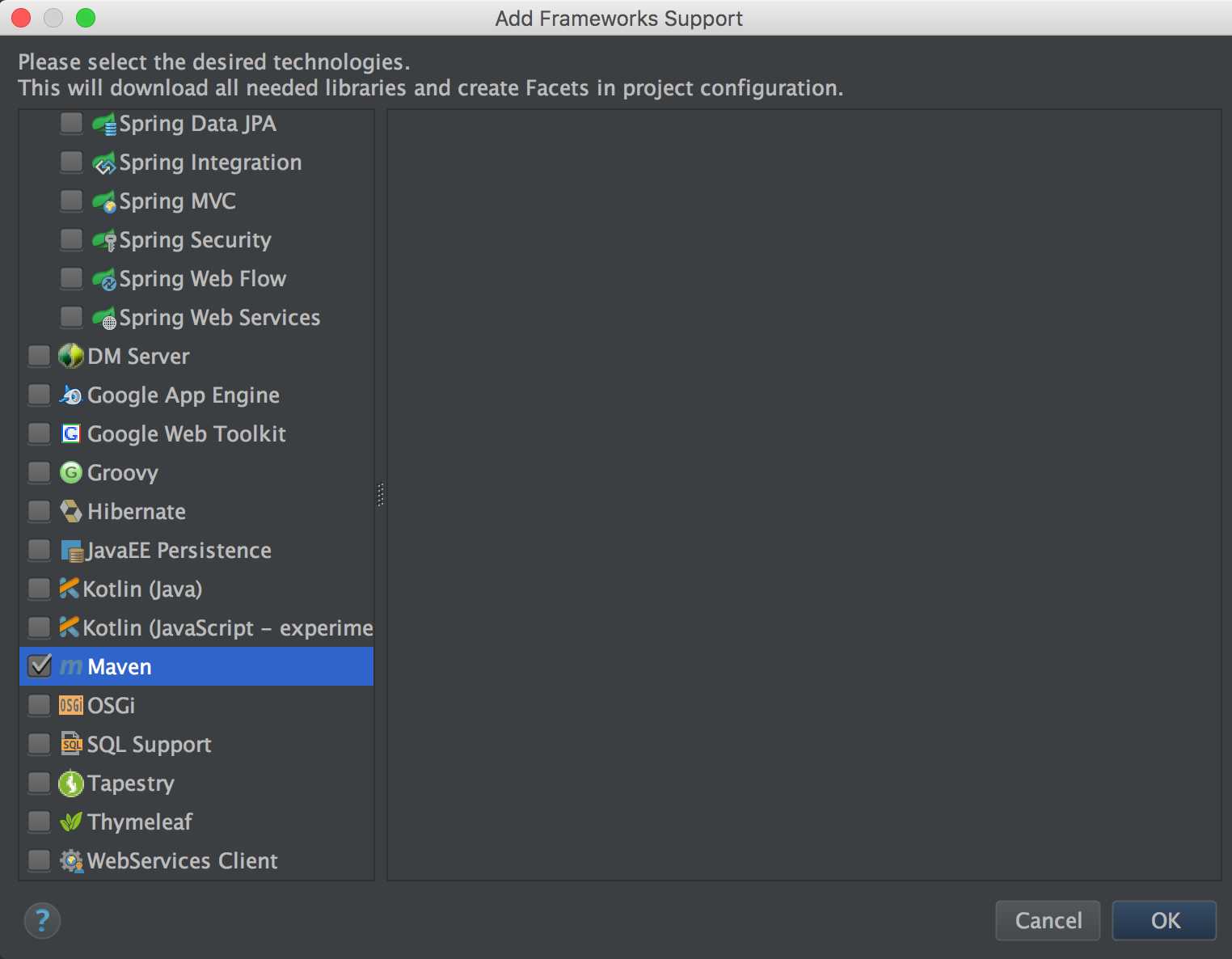Viewport: 1232px width, 959px height.
Task: Enable the Spring MVC checkbox
Action: point(71,200)
